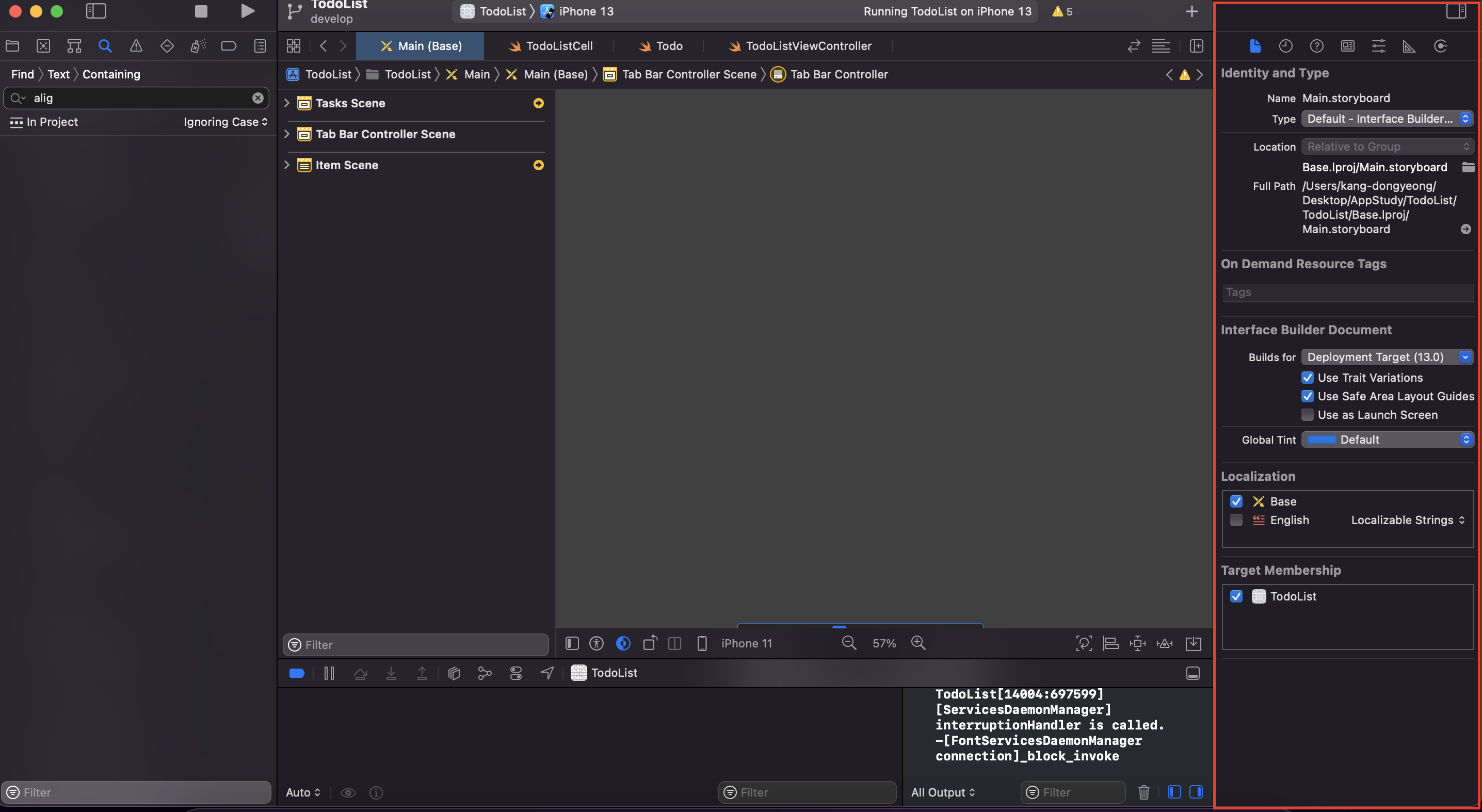1482x812 pixels.
Task: Open the Issue navigator warning icon
Action: point(136,46)
